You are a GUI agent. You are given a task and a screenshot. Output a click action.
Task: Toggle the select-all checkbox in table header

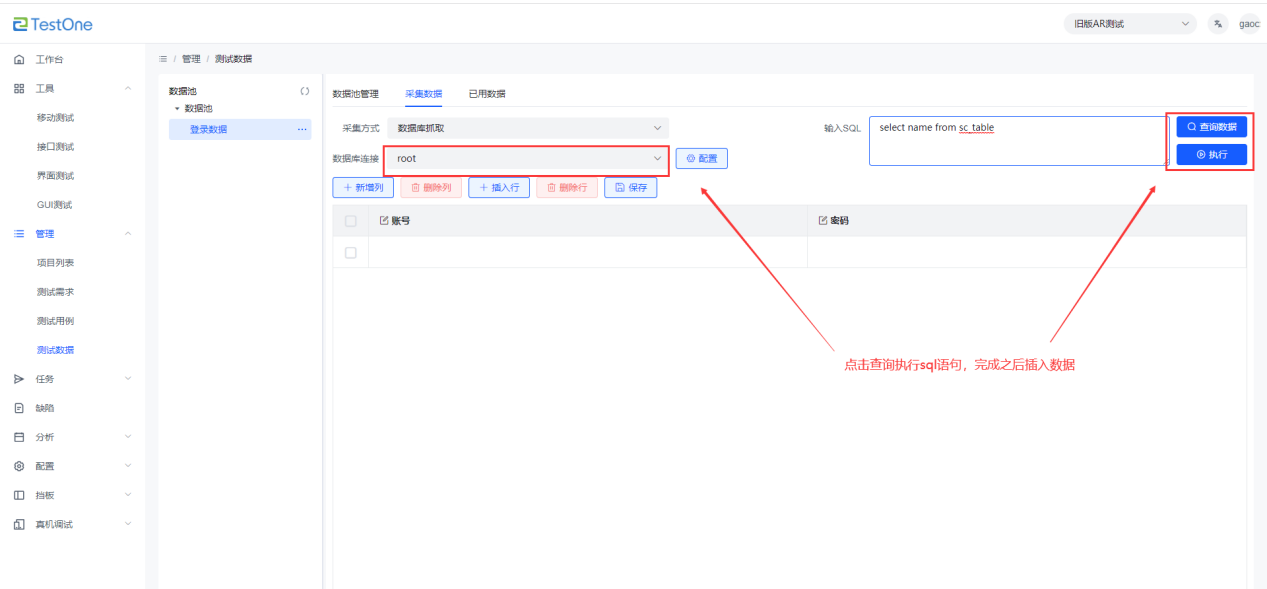(350, 221)
